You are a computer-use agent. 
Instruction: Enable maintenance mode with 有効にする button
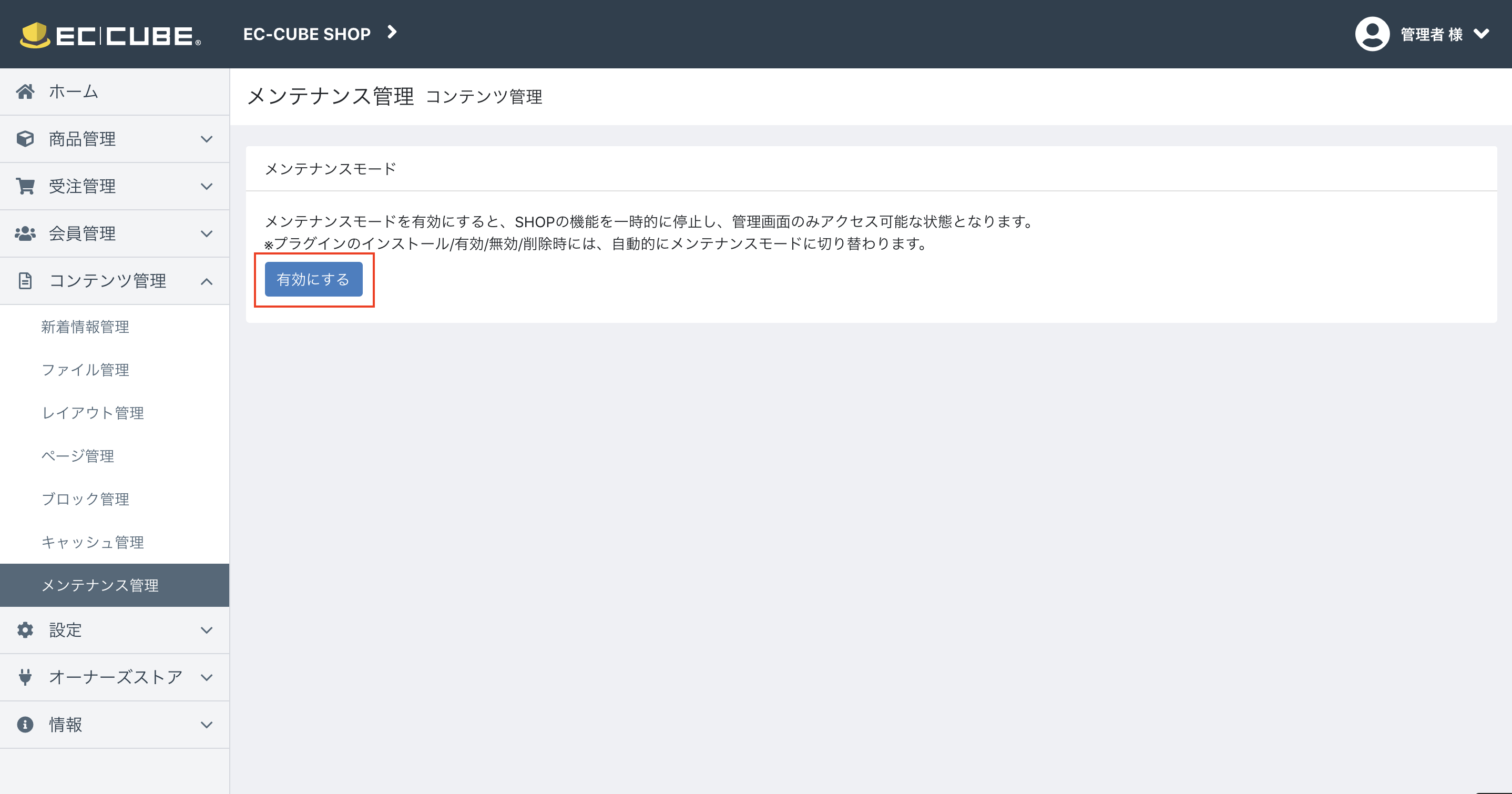313,280
